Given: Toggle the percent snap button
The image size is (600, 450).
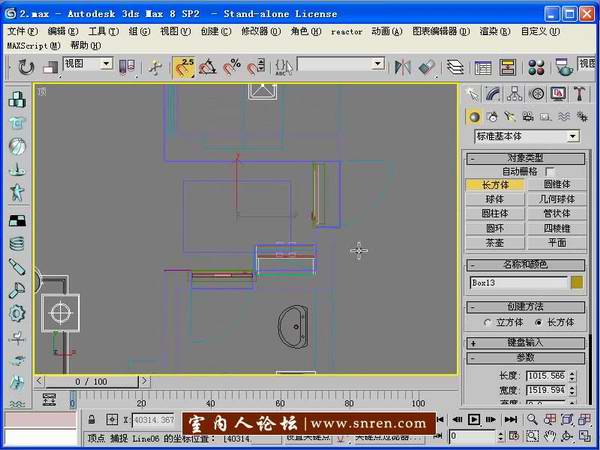Looking at the screenshot, I should 232,67.
